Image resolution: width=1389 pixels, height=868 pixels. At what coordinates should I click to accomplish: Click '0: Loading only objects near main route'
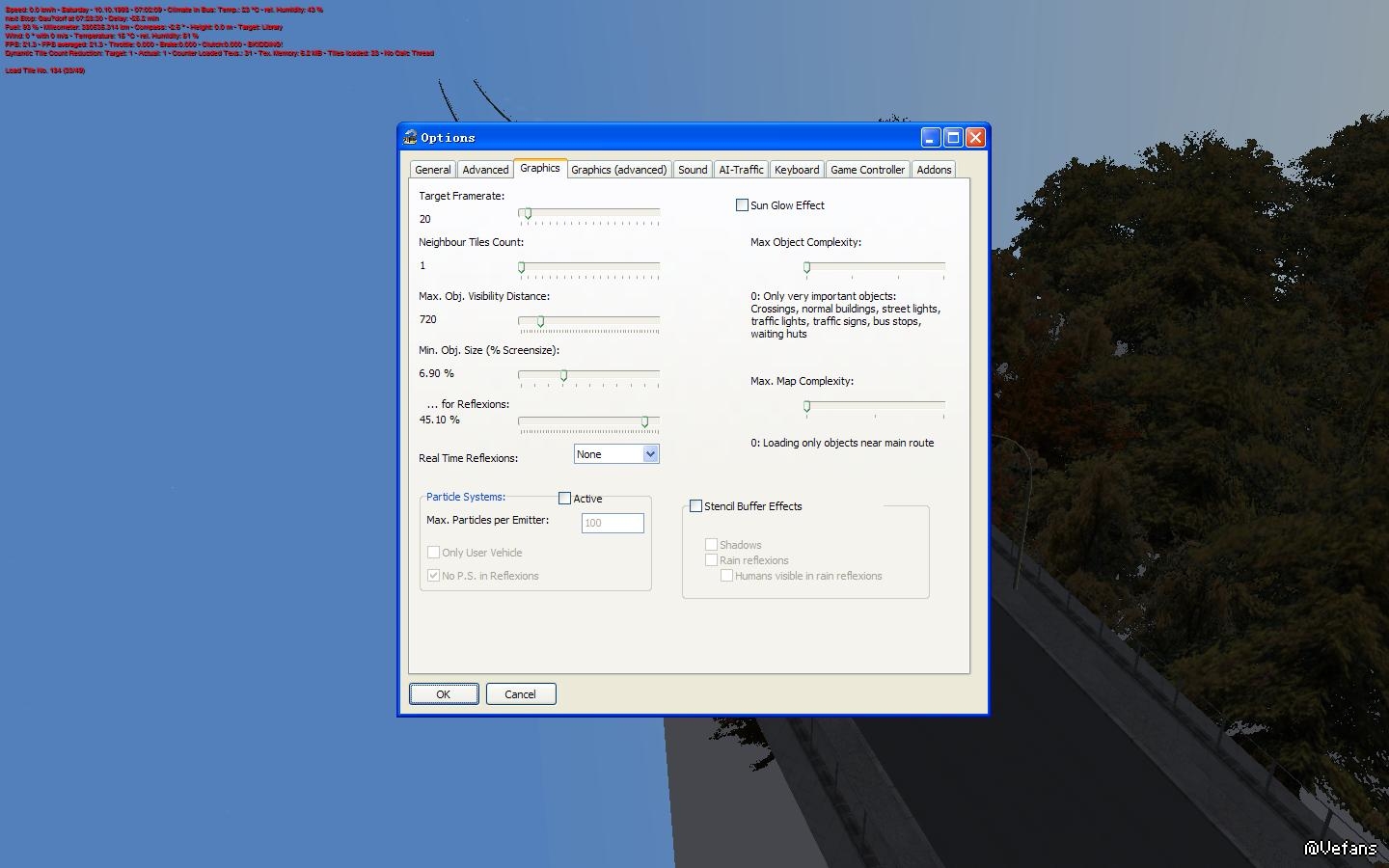point(842,443)
